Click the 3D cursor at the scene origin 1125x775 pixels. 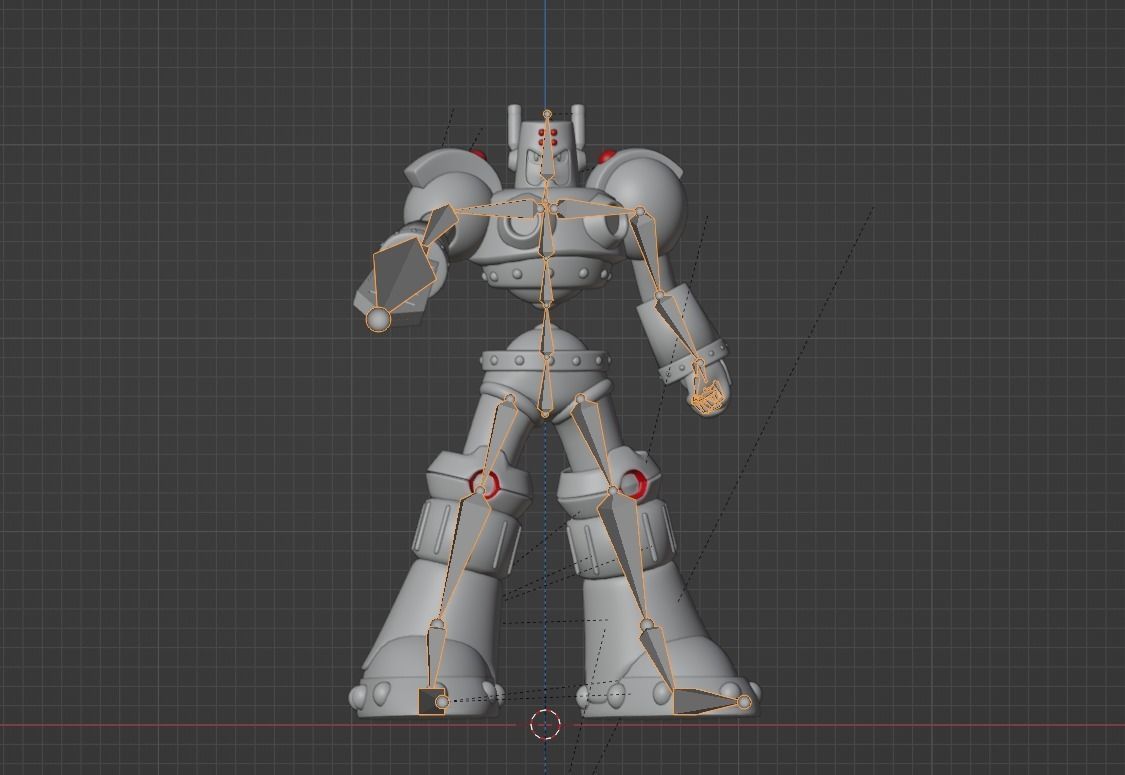tap(545, 723)
